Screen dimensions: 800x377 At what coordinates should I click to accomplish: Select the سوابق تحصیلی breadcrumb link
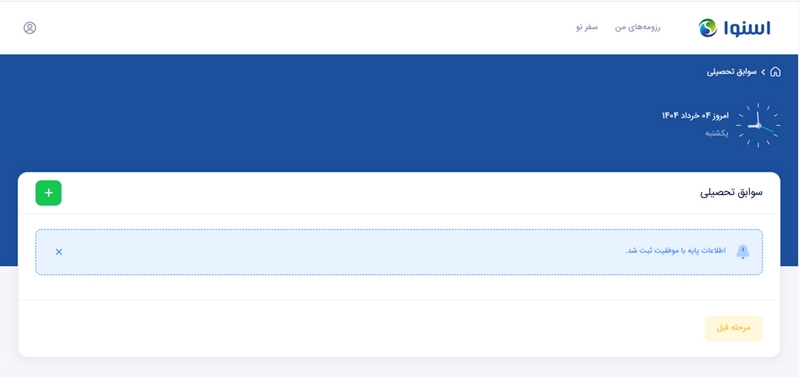pyautogui.click(x=732, y=72)
